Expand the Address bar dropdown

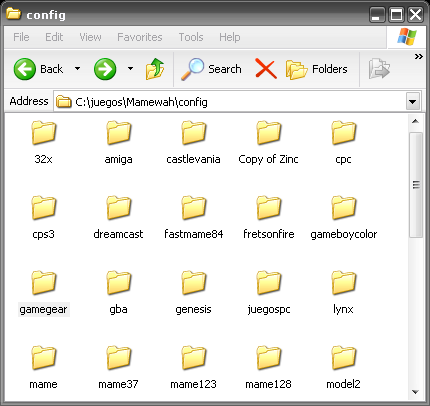pyautogui.click(x=413, y=101)
